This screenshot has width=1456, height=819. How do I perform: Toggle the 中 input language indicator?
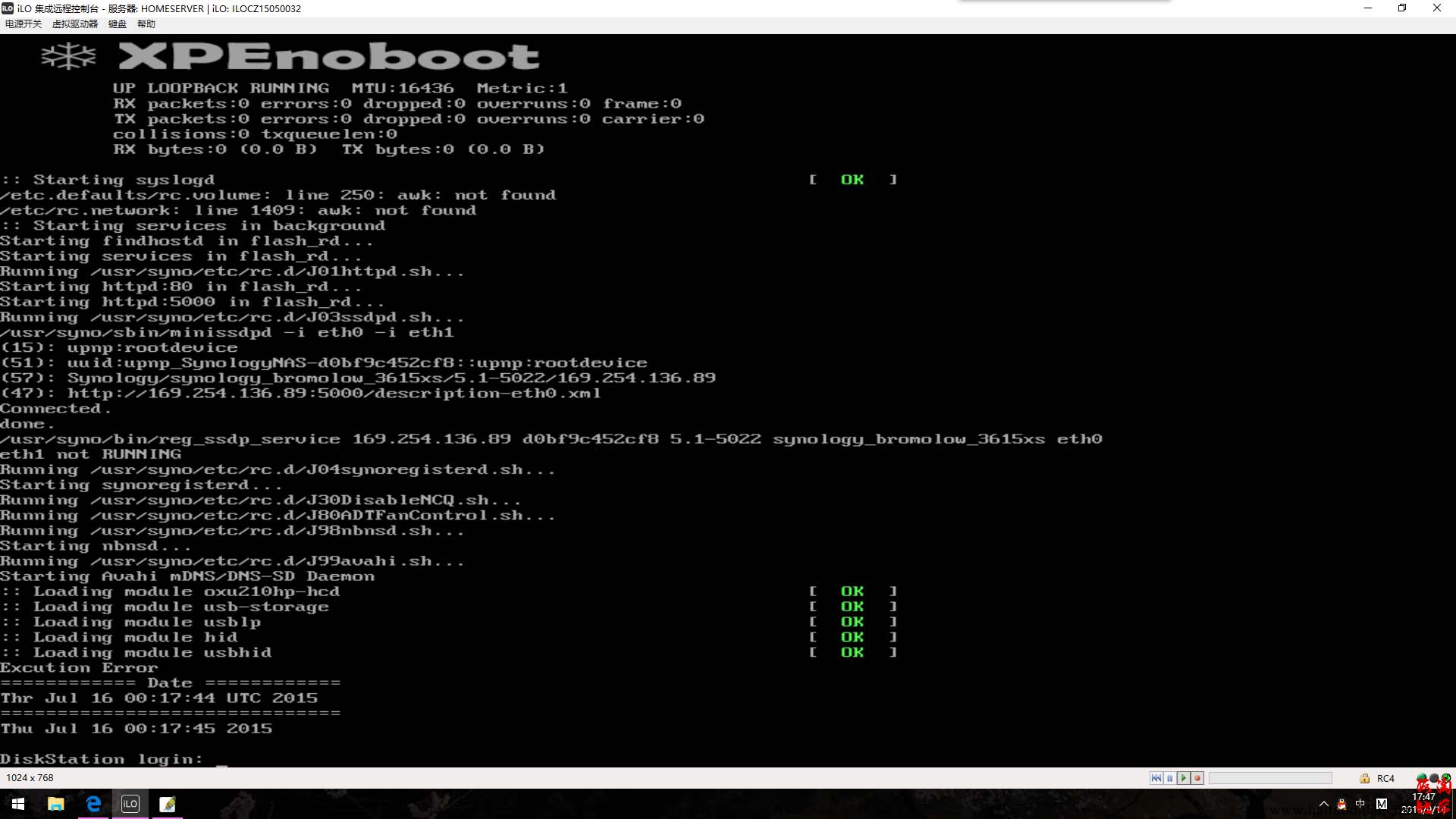(x=1360, y=804)
